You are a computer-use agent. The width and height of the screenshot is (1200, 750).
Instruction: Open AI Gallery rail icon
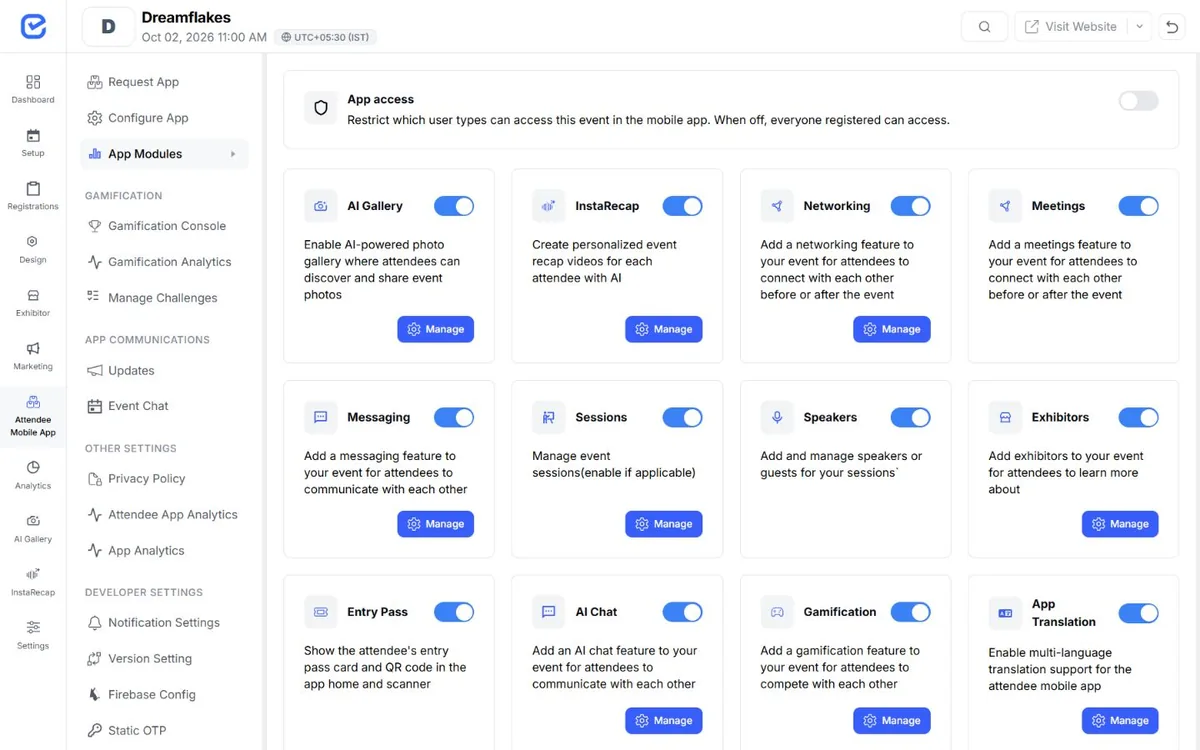pos(33,521)
